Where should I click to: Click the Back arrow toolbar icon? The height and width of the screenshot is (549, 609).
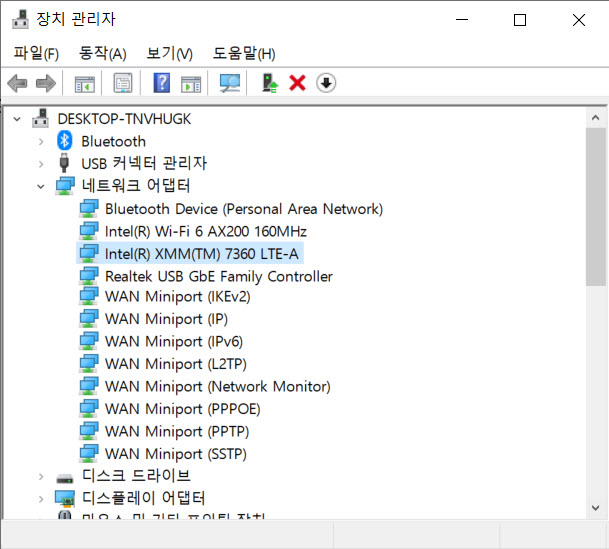[x=17, y=83]
